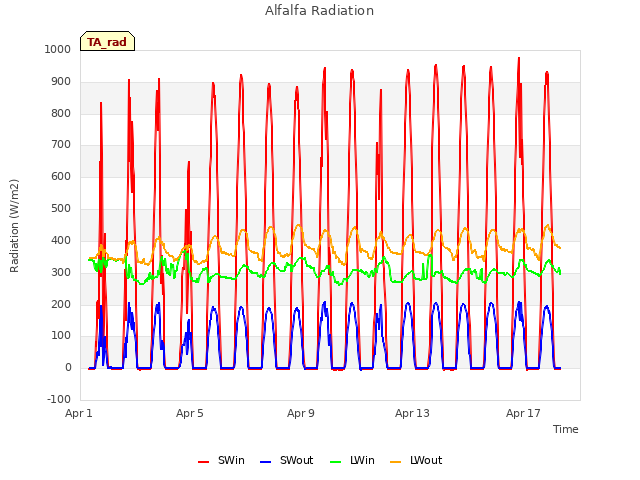
Task: Click the Apr 1 x-axis tick label
Action: click(79, 413)
